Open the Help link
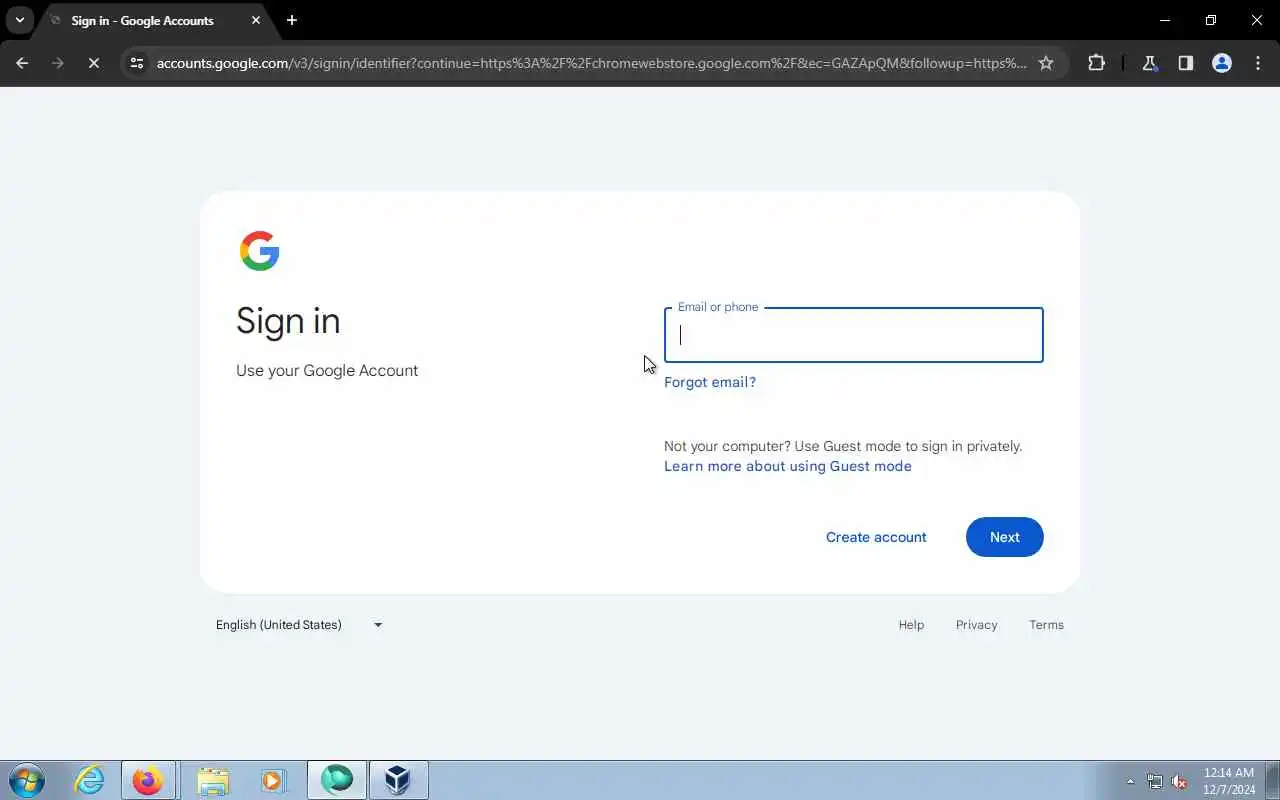The image size is (1280, 800). pos(911,625)
